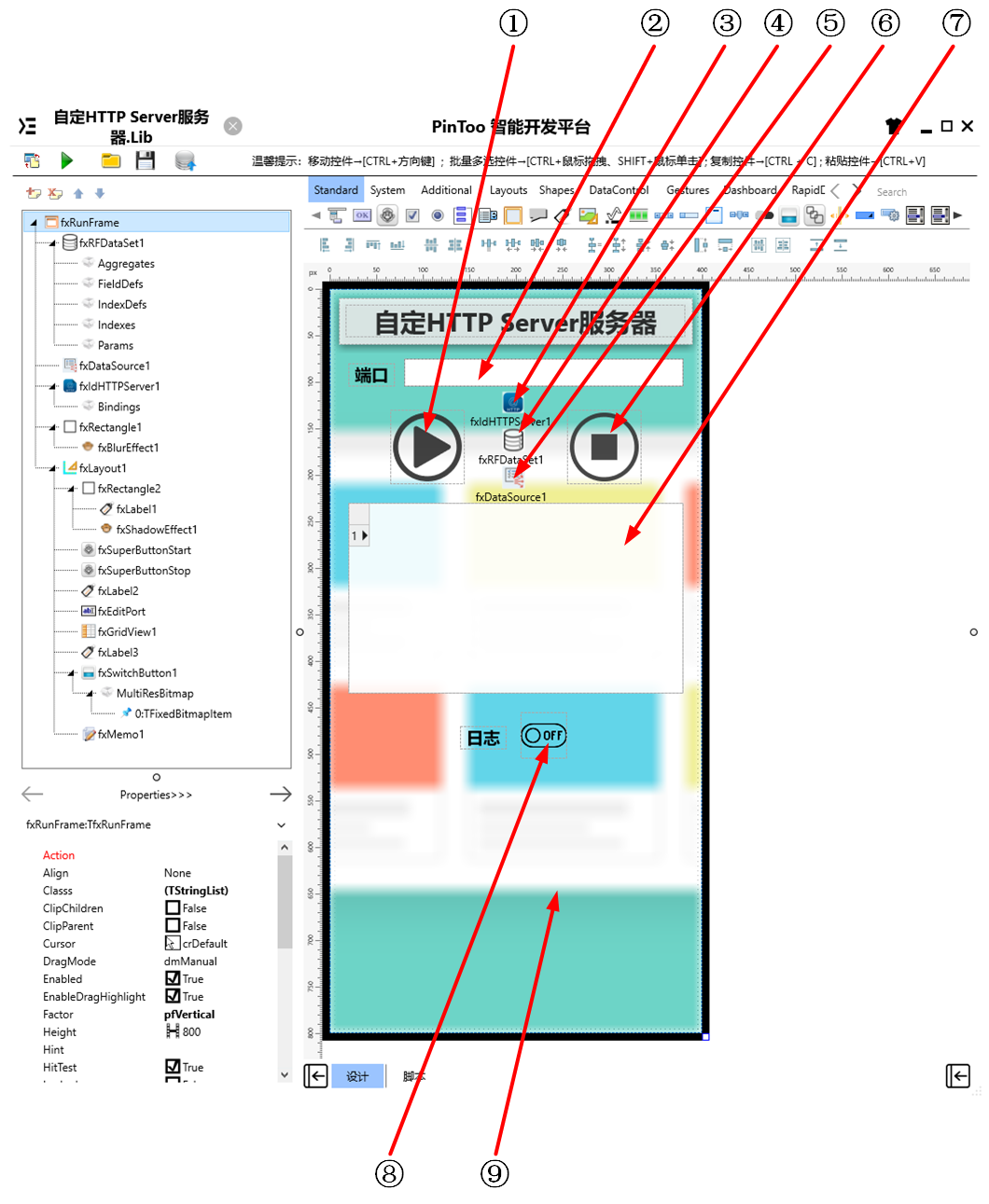Collapse the fxRunFrame root node
The height and width of the screenshot is (1204, 989).
35,223
